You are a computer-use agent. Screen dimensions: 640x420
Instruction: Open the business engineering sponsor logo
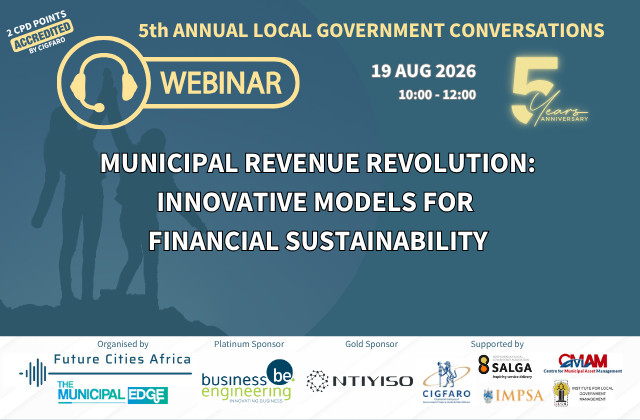(x=248, y=381)
